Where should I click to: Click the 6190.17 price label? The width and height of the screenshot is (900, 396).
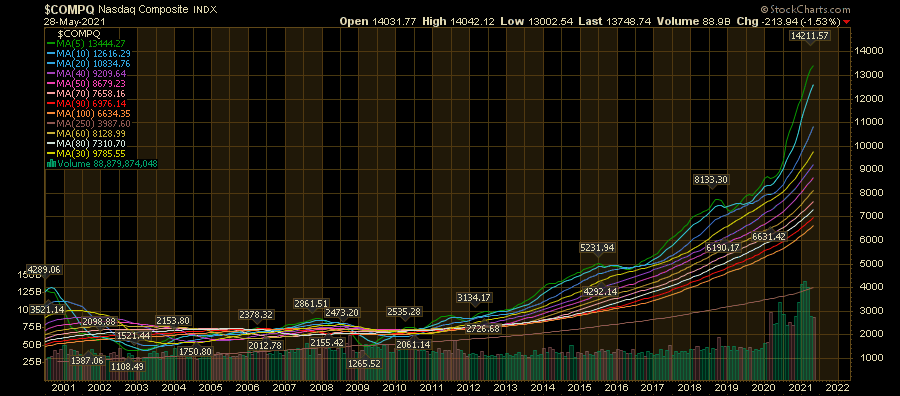pos(724,247)
